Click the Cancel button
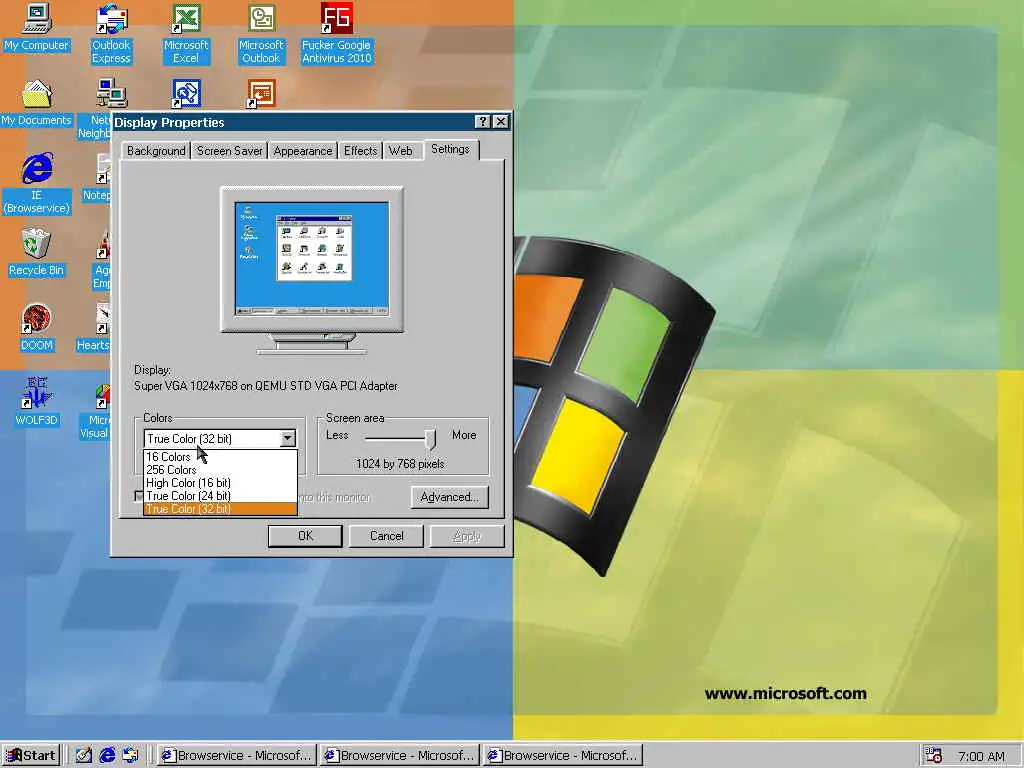Viewport: 1024px width, 768px height. point(387,536)
